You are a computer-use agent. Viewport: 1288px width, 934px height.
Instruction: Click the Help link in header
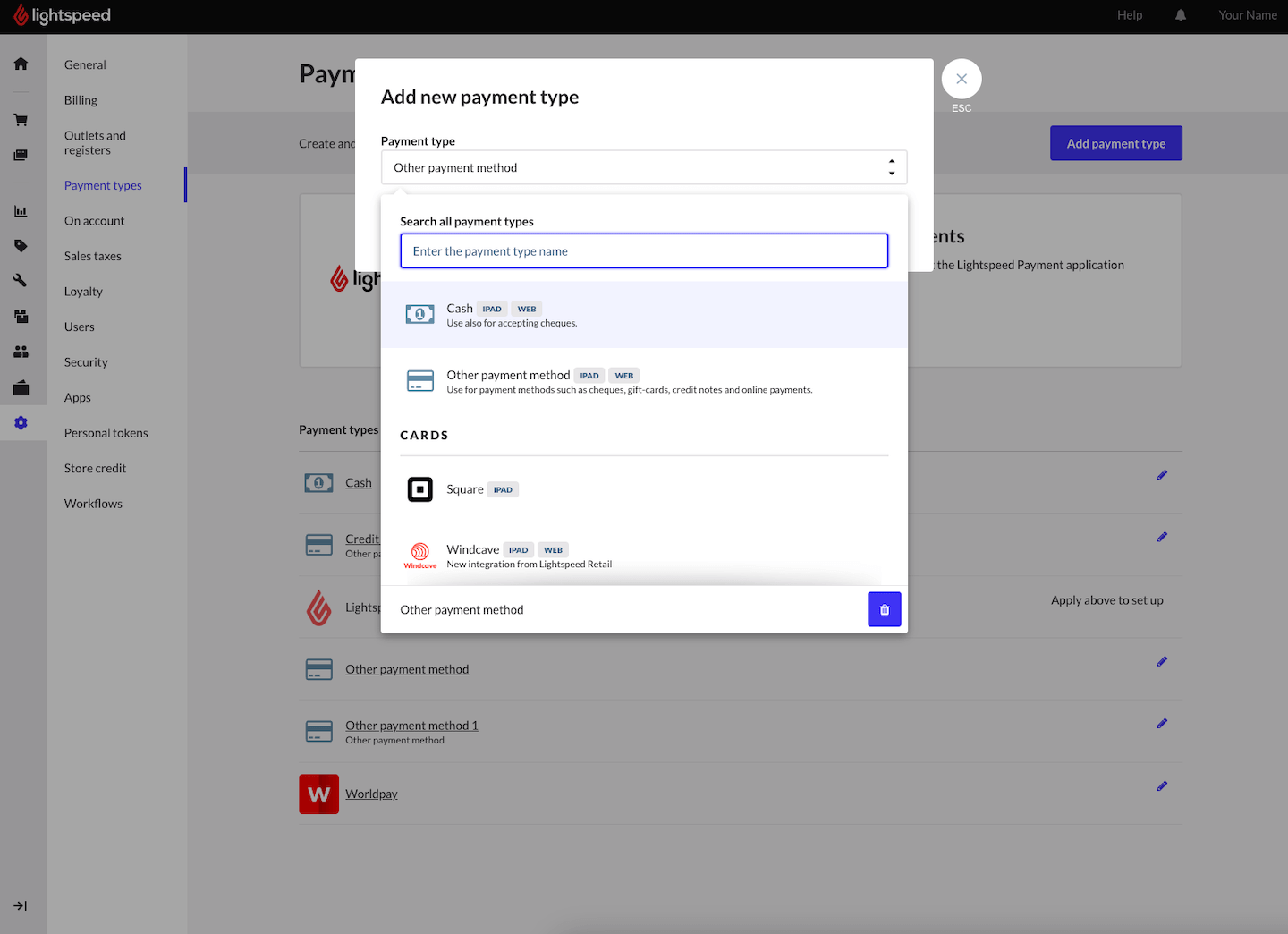pos(1129,15)
